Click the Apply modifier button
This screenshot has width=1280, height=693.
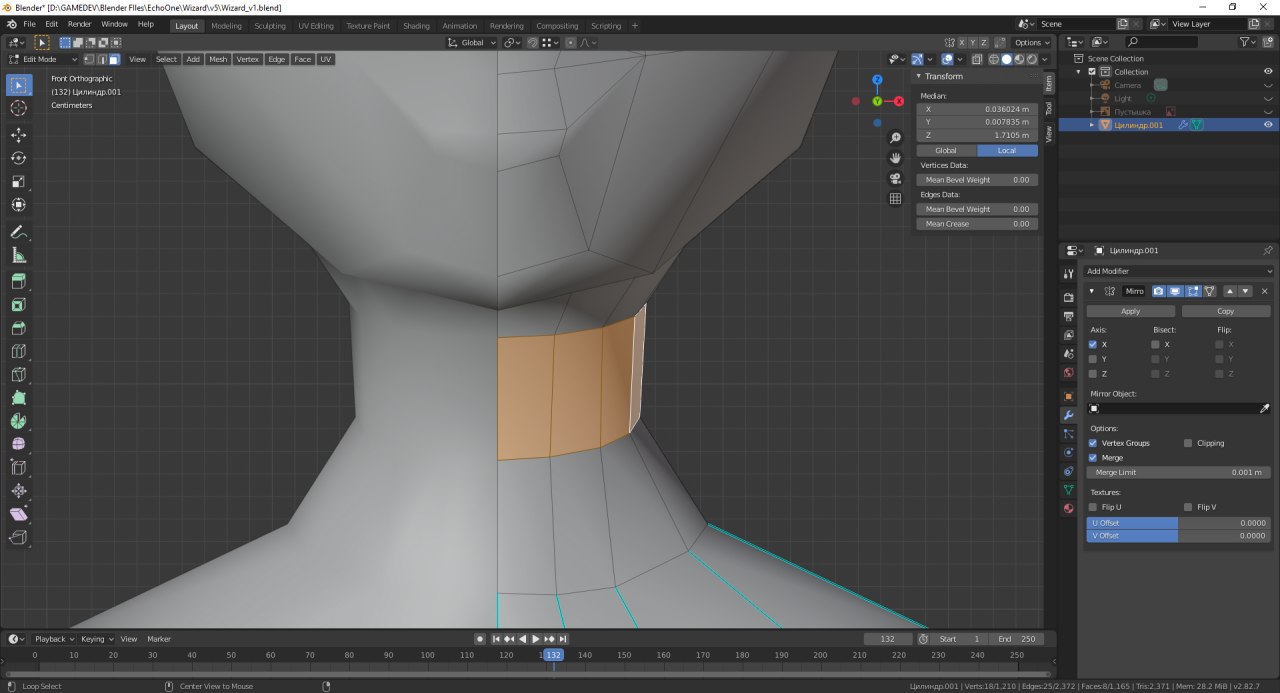[x=1130, y=311]
